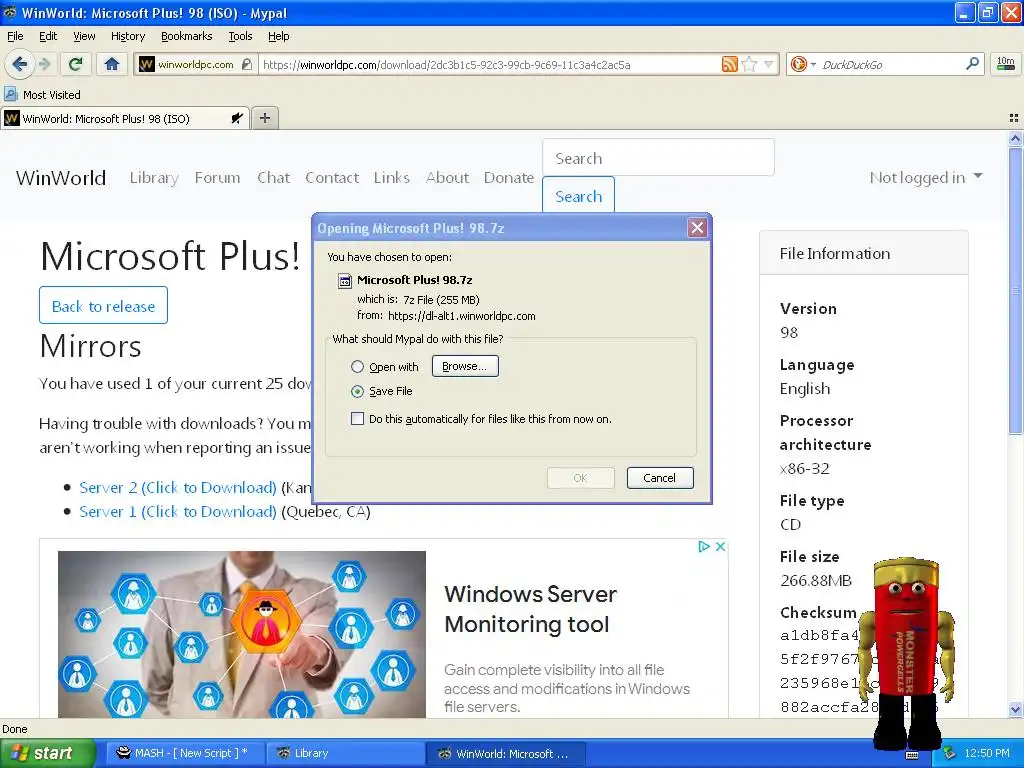Open the Tools menu

coord(240,36)
